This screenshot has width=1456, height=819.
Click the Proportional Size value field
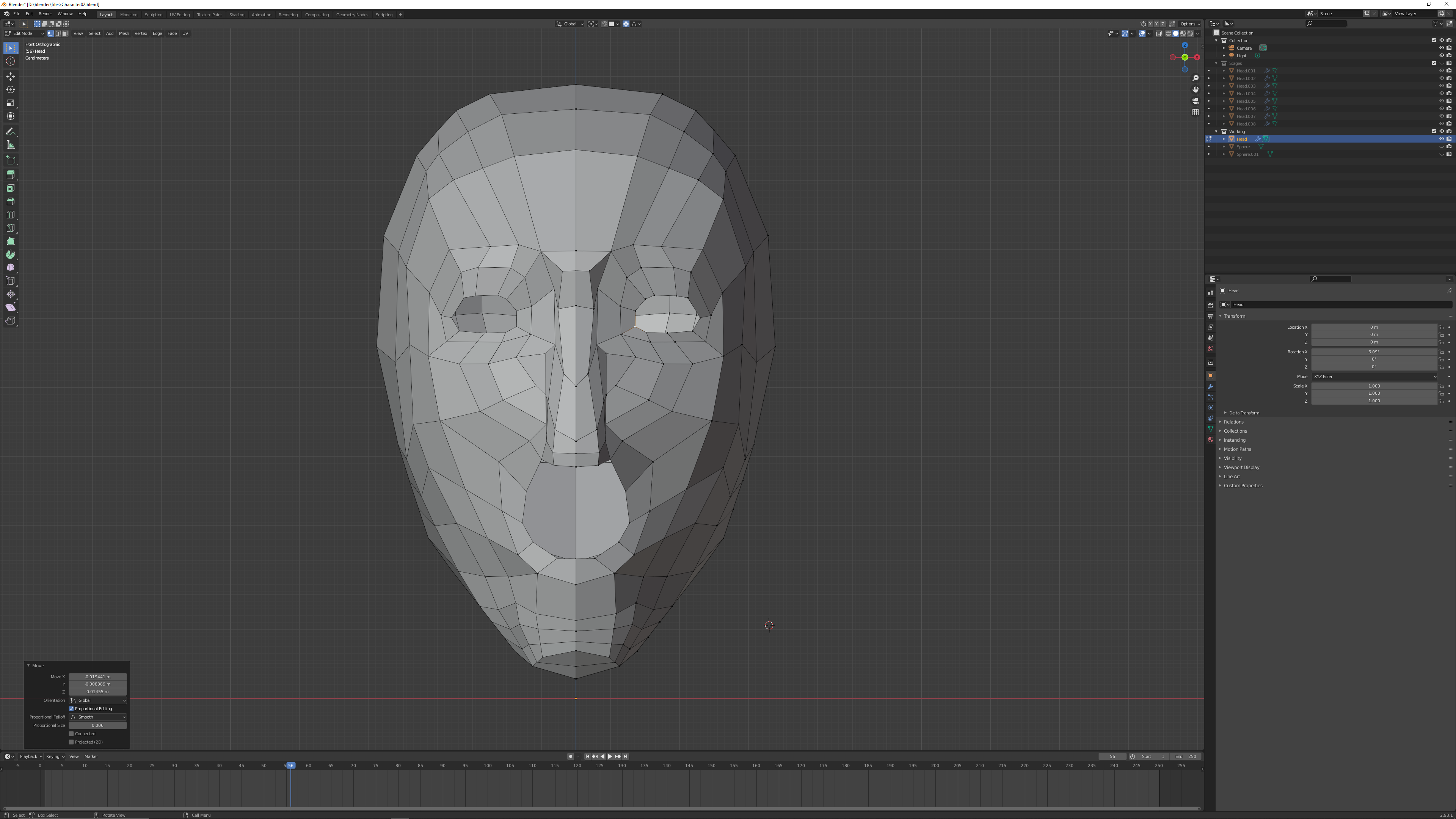point(98,726)
